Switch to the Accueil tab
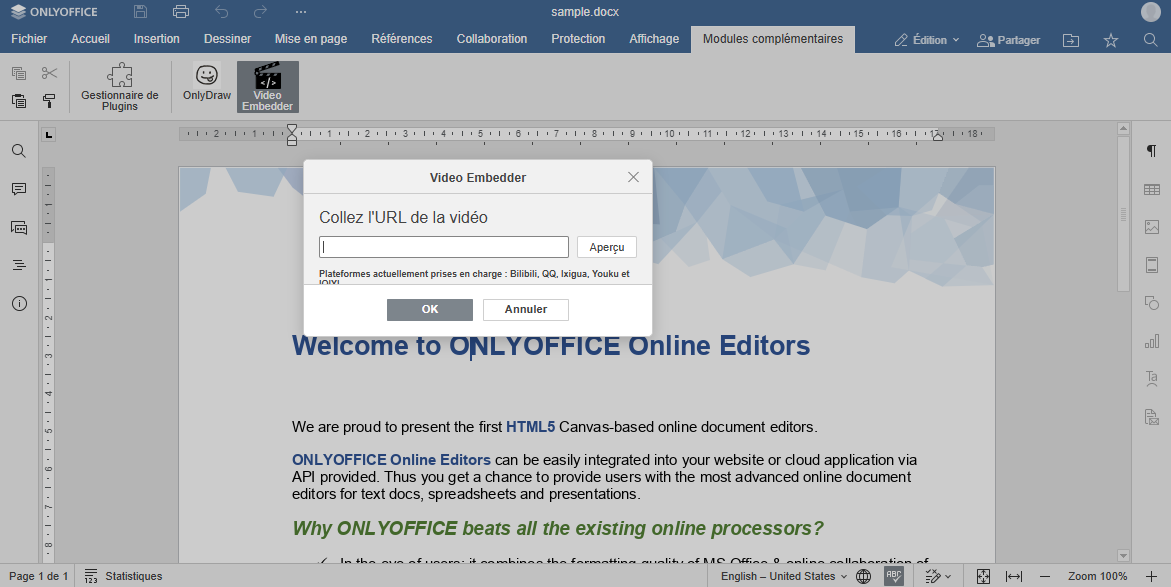This screenshot has height=587, width=1171. 90,39
